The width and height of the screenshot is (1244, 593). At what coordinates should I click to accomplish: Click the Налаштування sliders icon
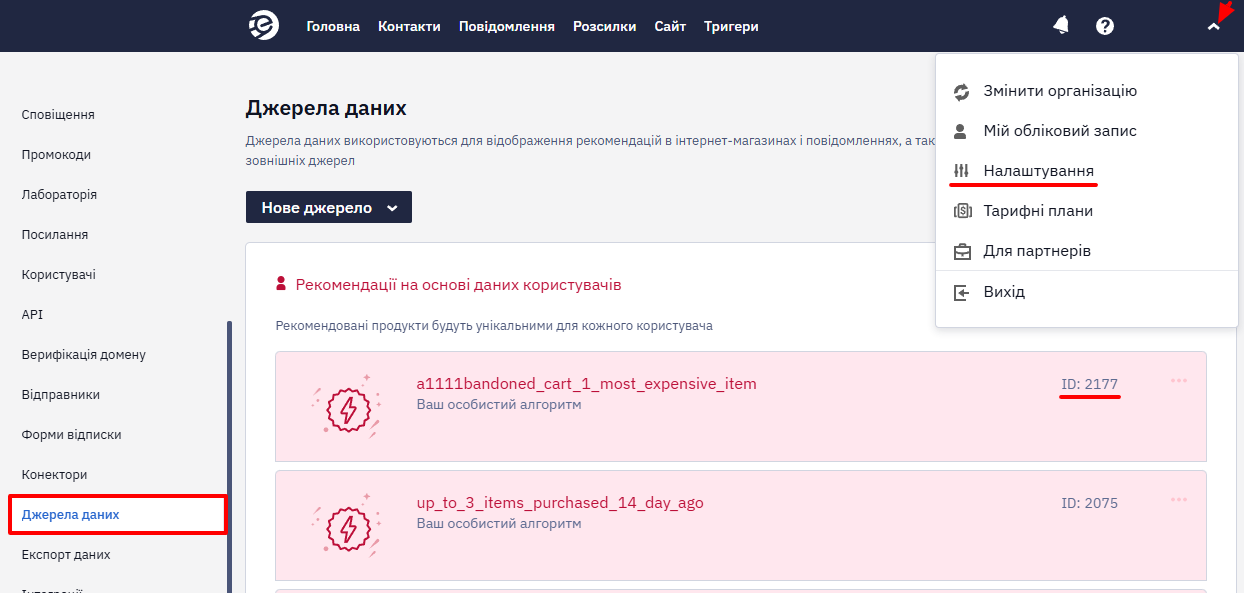point(962,171)
